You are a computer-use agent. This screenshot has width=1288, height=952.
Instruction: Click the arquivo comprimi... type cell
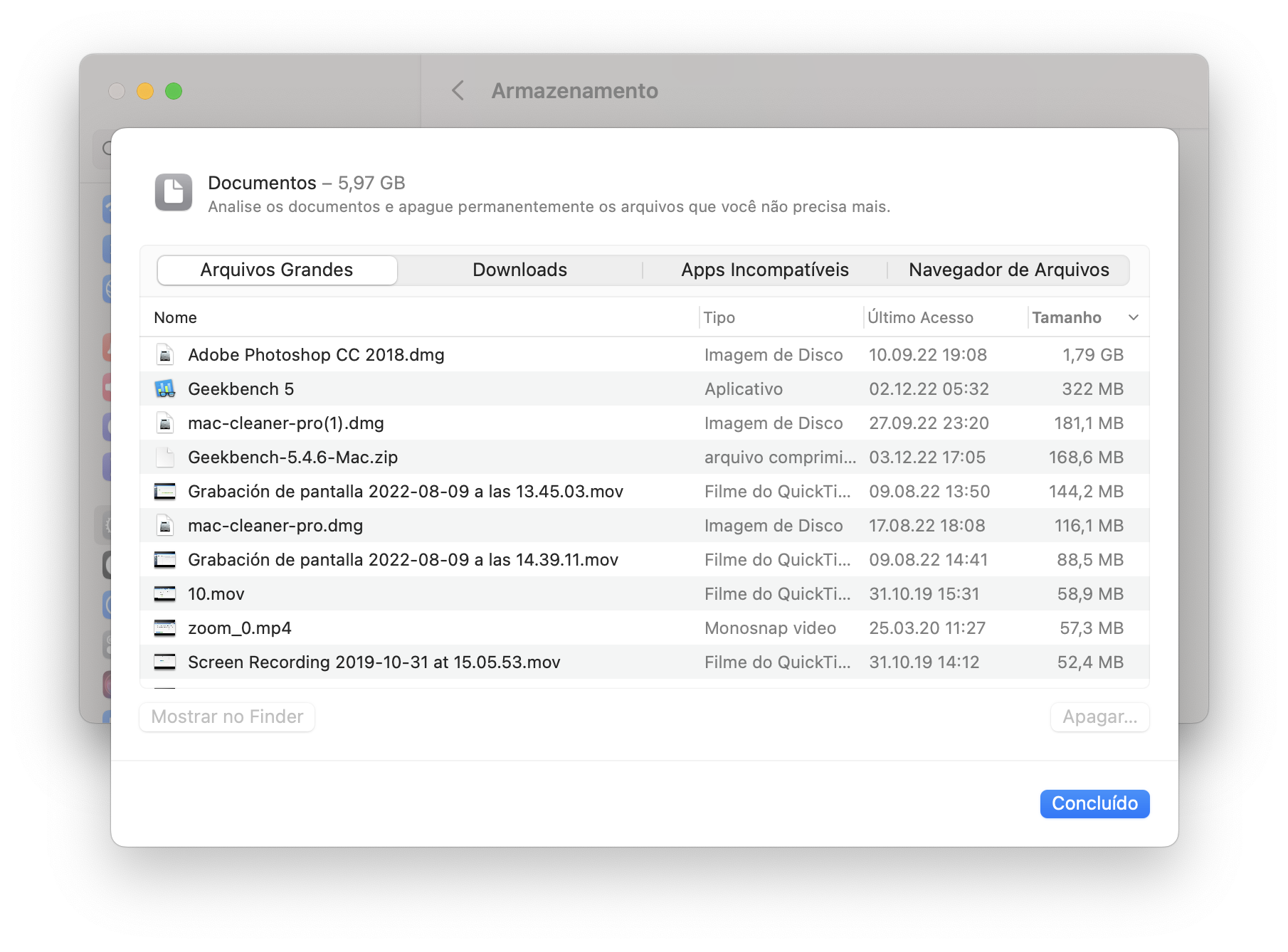click(780, 457)
